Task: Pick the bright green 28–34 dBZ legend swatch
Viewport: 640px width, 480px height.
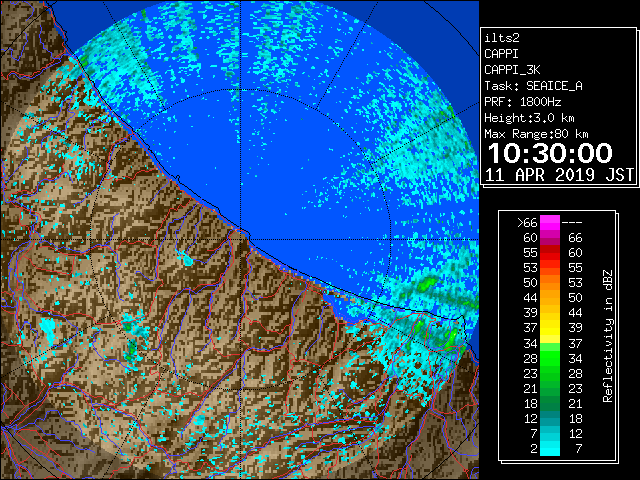Action: (x=550, y=358)
